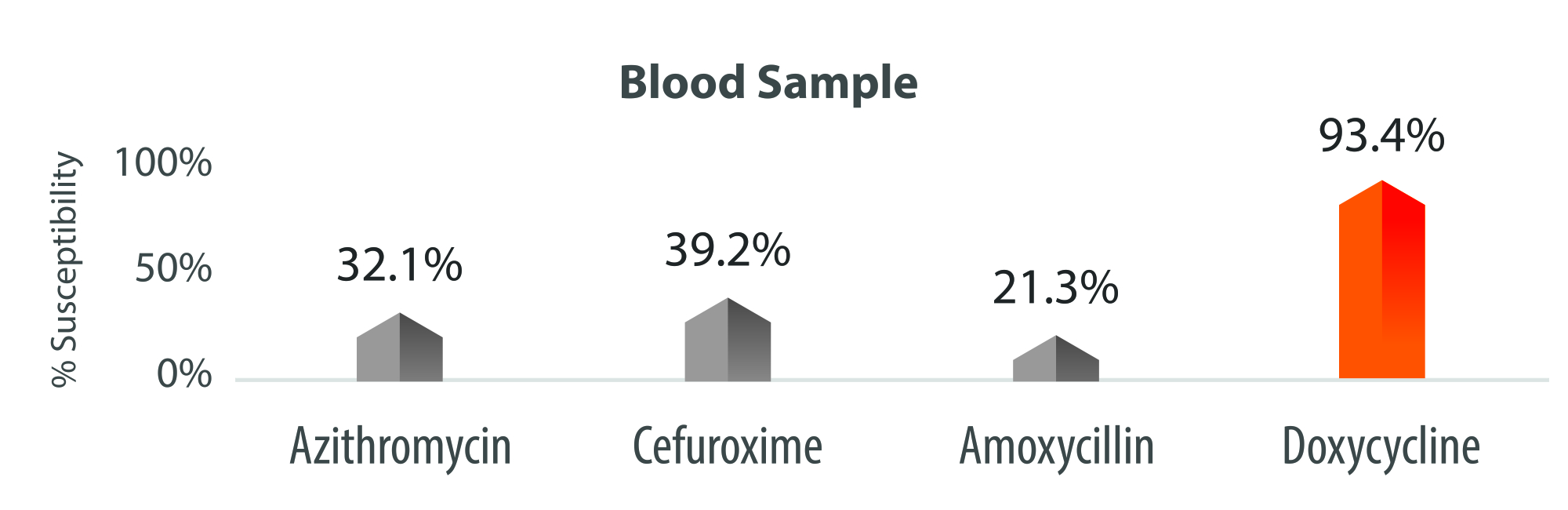The image size is (1568, 510).
Task: Select the Azithromycin category label
Action: click(x=400, y=447)
